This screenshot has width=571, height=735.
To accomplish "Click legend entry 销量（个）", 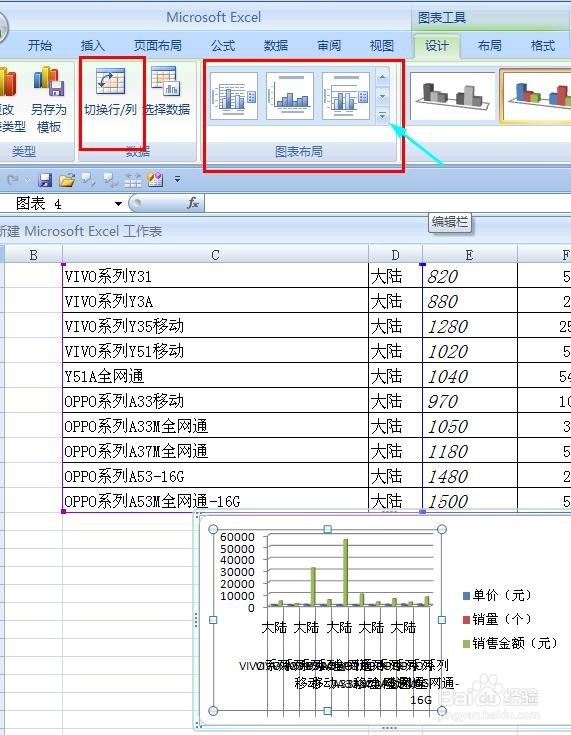I will point(497,619).
